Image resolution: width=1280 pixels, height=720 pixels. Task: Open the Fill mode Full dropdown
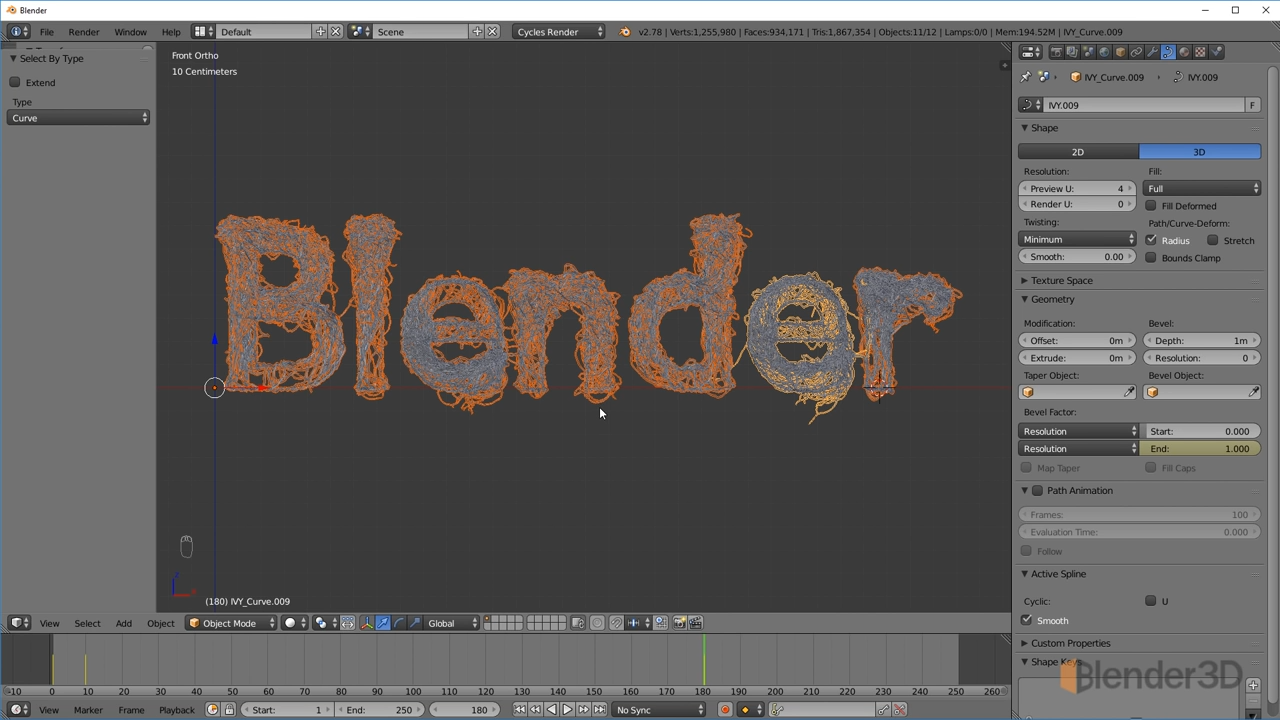click(1202, 188)
